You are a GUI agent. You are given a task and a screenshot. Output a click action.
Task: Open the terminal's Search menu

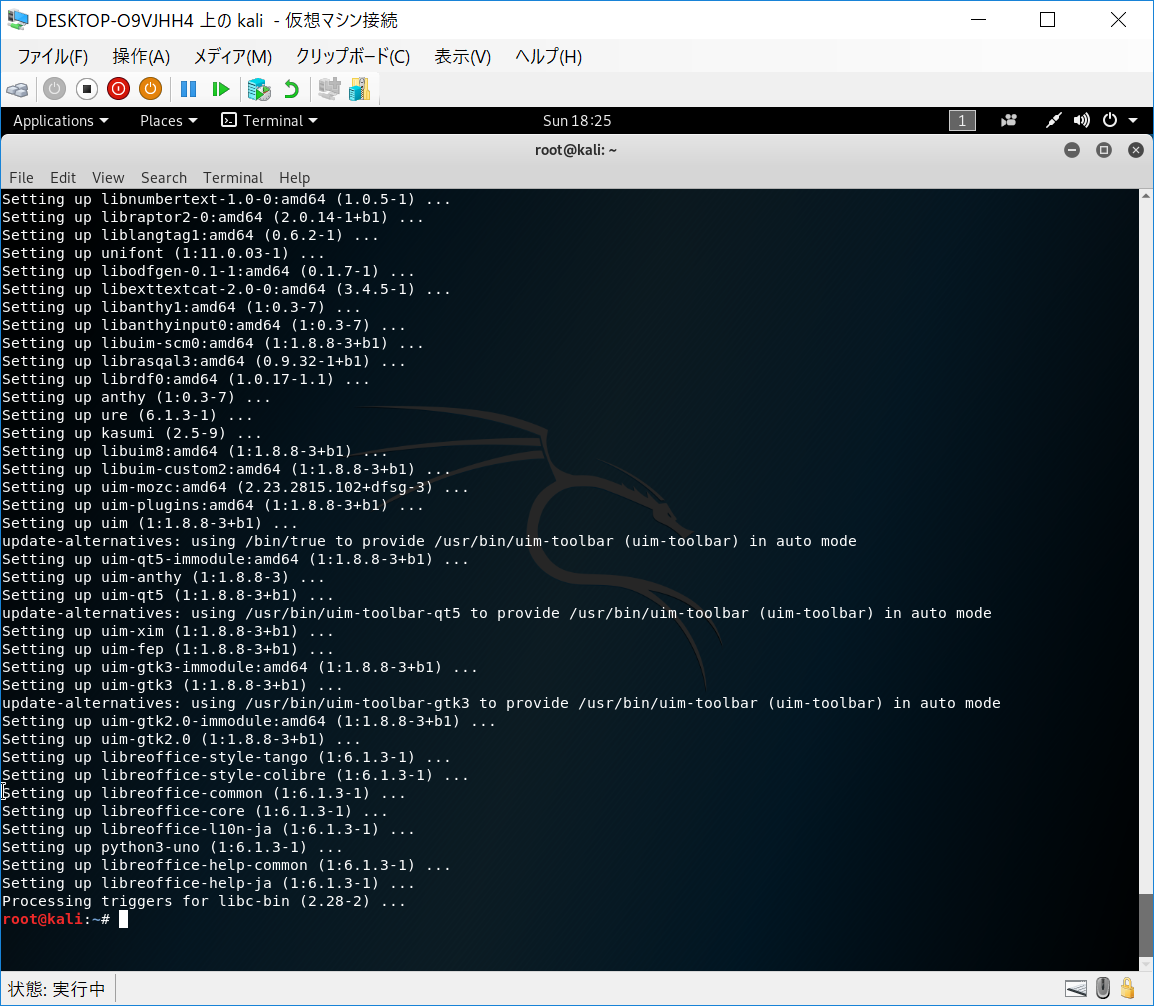(164, 177)
